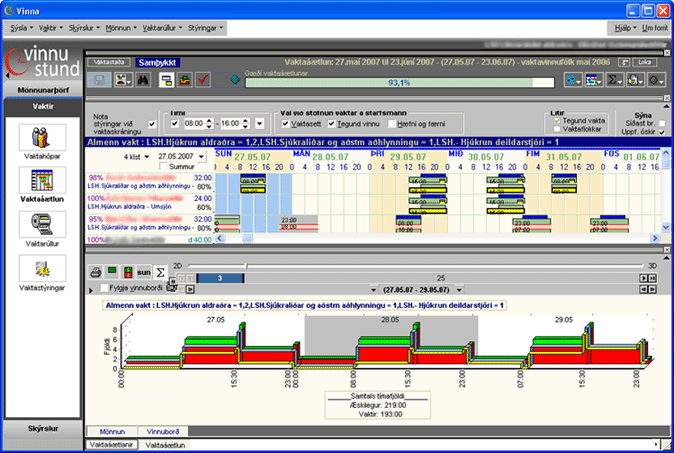Screen dimensions: 674x453
Task: Click the red-green S chart icon
Action: click(x=128, y=272)
